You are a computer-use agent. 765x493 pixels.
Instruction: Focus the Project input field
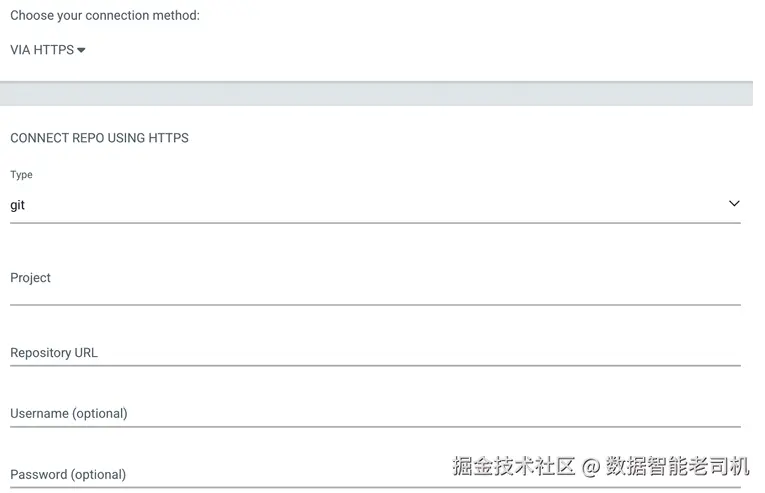tap(375, 283)
